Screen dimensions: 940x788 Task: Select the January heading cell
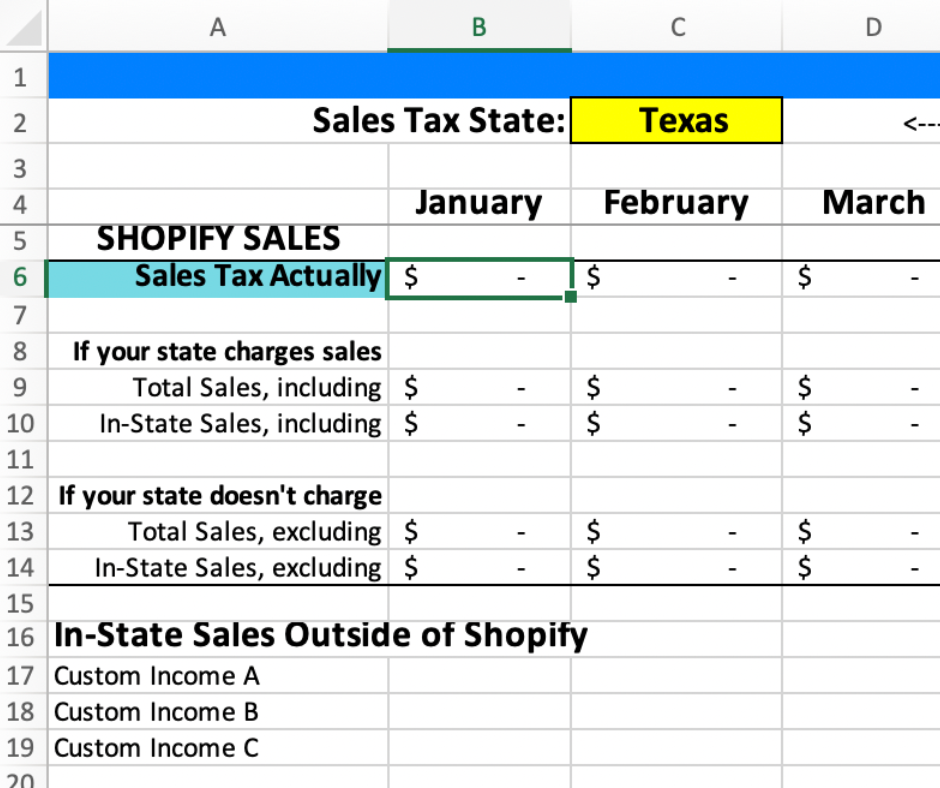[478, 204]
